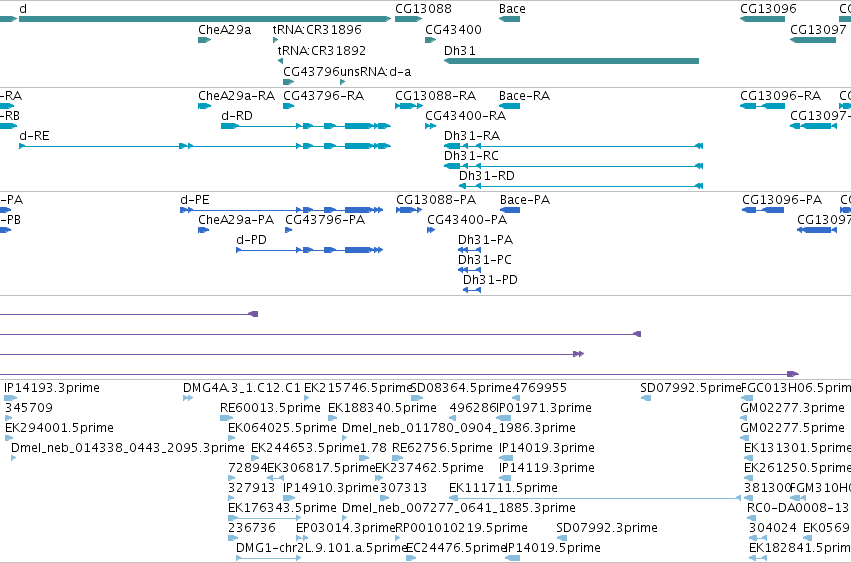This screenshot has width=851, height=563.
Task: Click the Dmel_neb_014338_0443_2095.3prime label
Action: coord(128,448)
